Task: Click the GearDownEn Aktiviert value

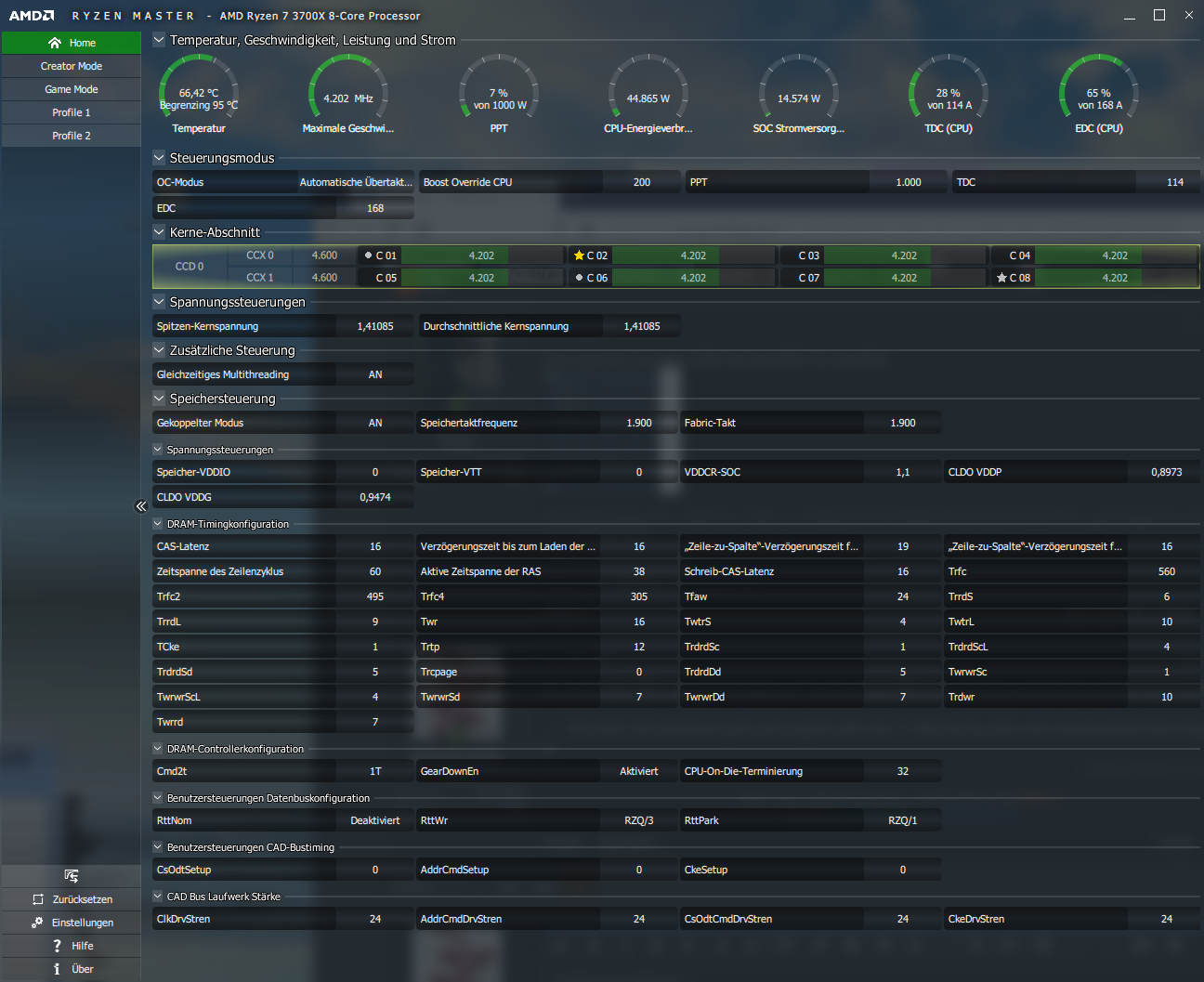Action: pos(639,771)
